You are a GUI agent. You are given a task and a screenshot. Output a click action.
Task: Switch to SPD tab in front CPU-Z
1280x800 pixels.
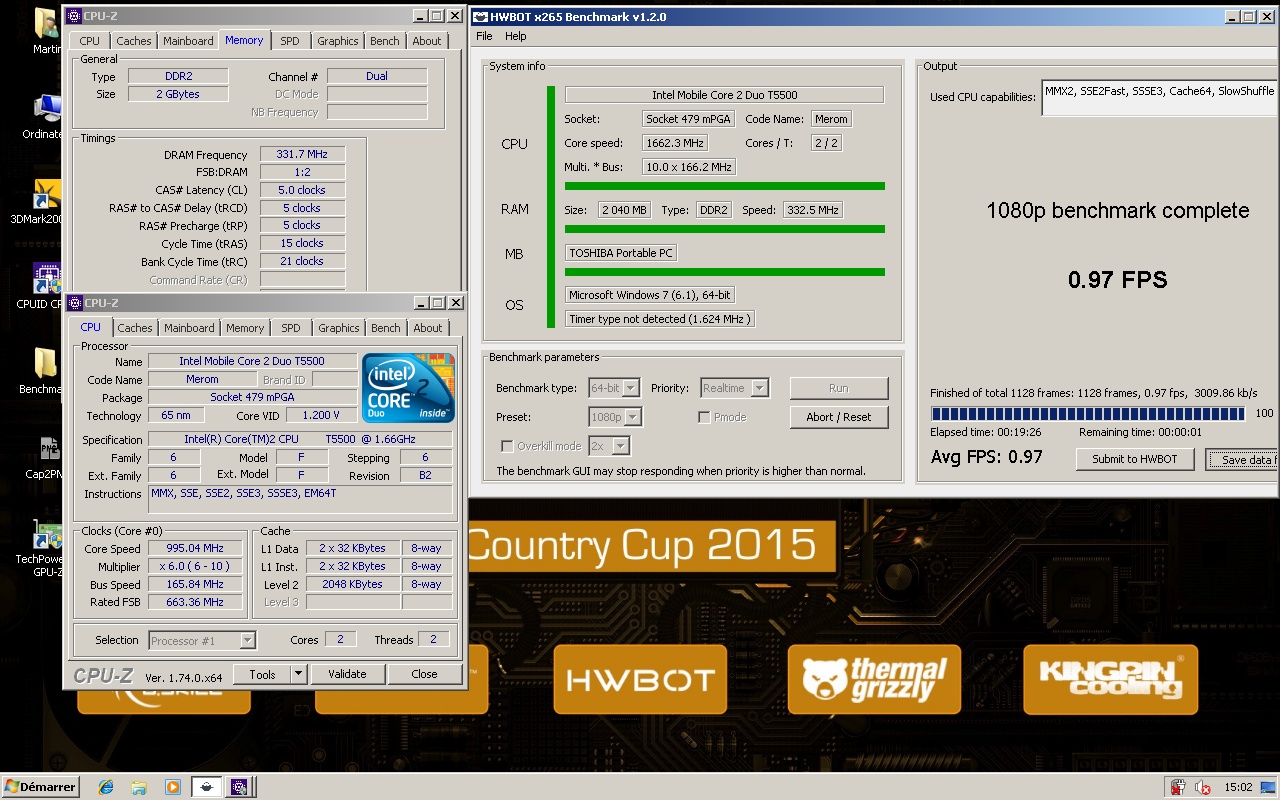[291, 328]
